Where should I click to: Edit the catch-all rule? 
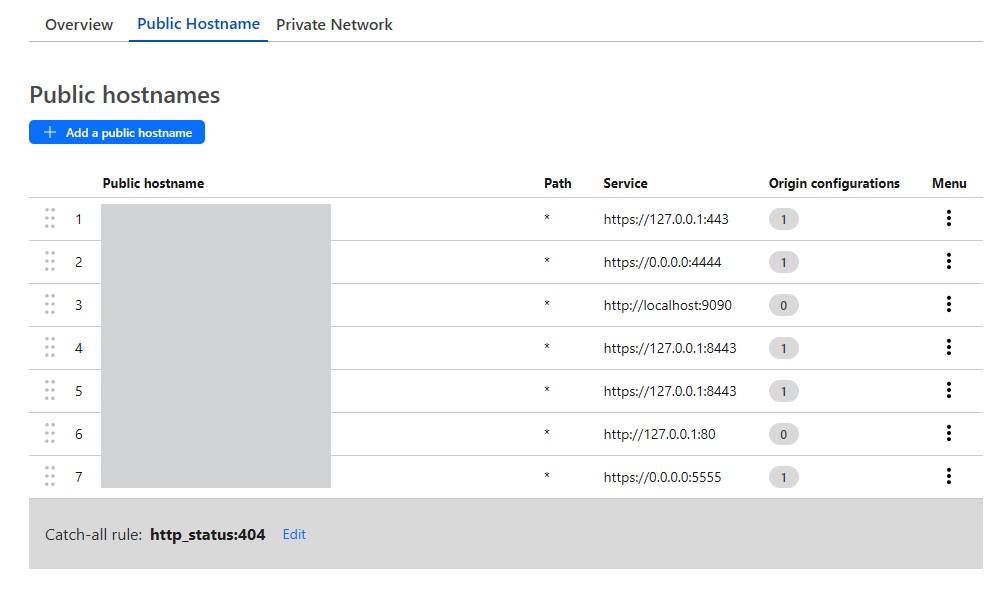294,535
